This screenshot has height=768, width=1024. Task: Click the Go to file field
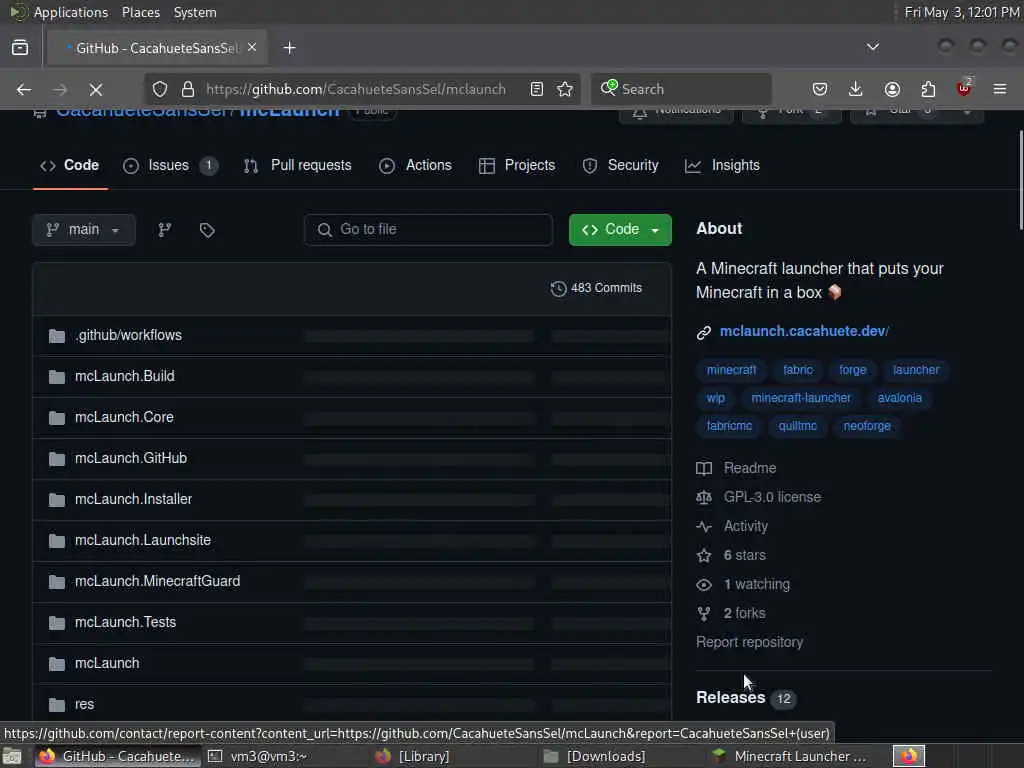[x=428, y=230]
